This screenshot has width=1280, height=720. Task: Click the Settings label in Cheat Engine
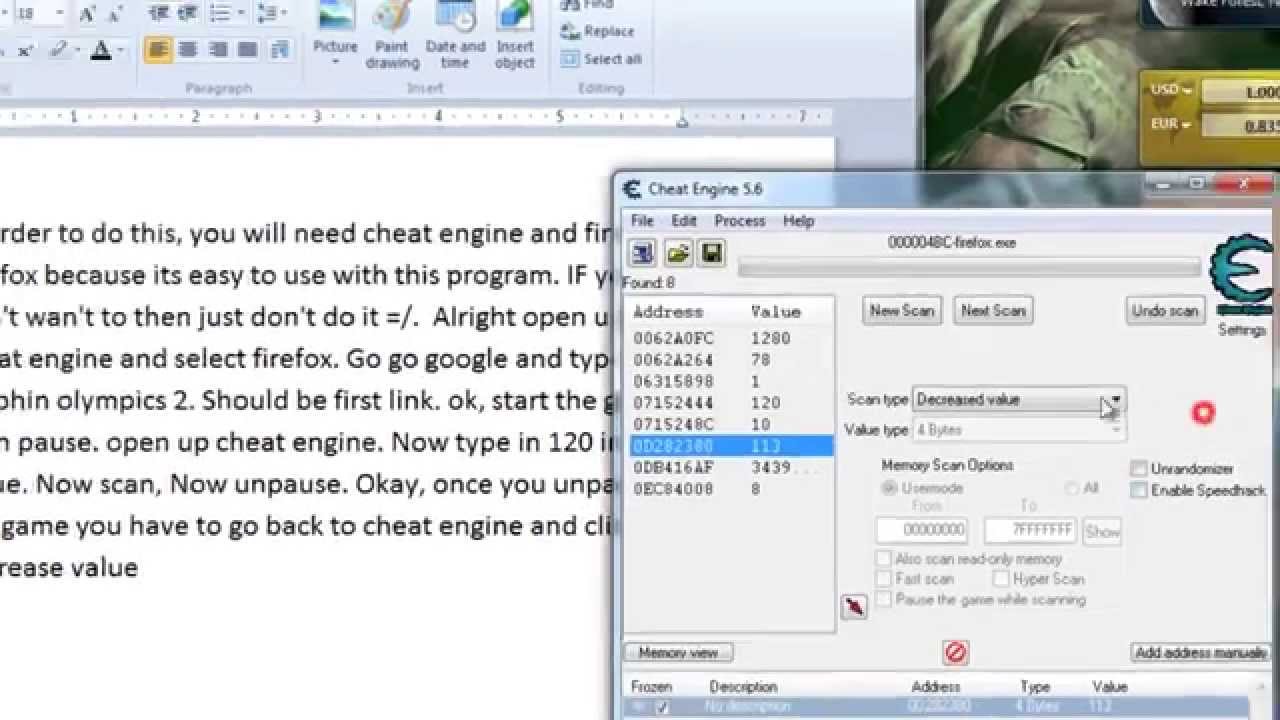pos(1241,330)
